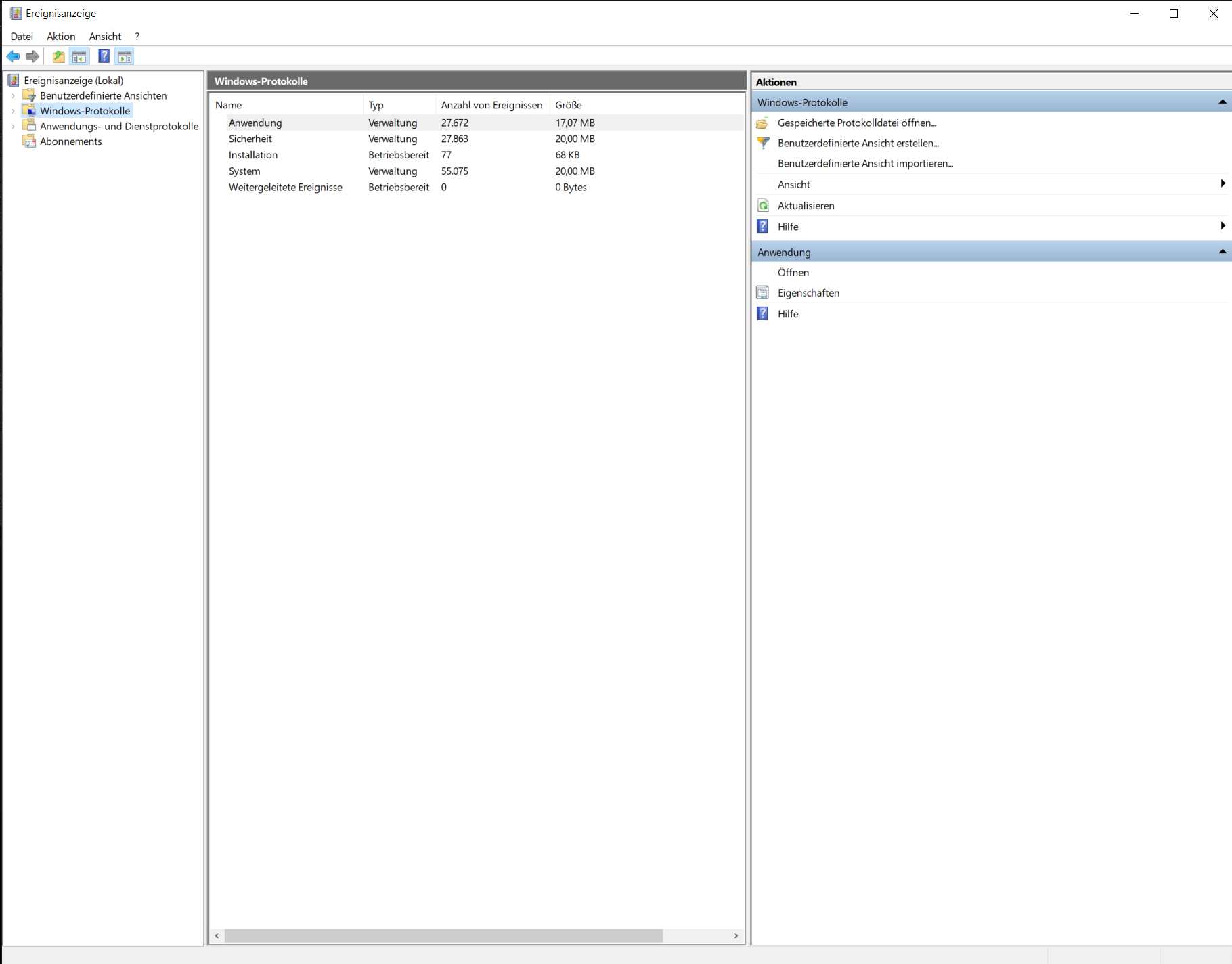Image resolution: width=1232 pixels, height=964 pixels.
Task: Click the Ereignisanzeige title bar app icon
Action: (15, 14)
